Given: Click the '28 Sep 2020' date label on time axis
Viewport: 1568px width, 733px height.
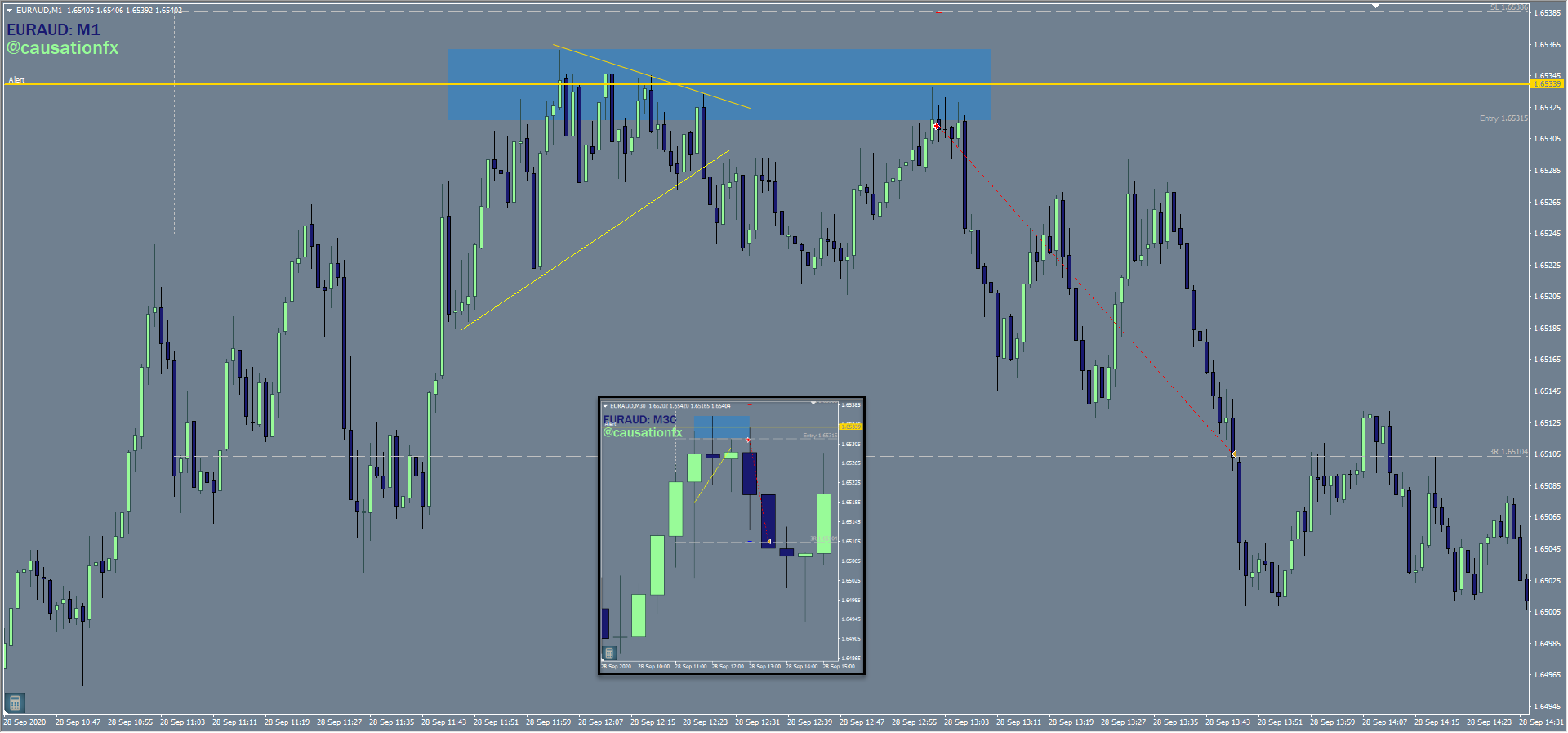Looking at the screenshot, I should pyautogui.click(x=25, y=722).
